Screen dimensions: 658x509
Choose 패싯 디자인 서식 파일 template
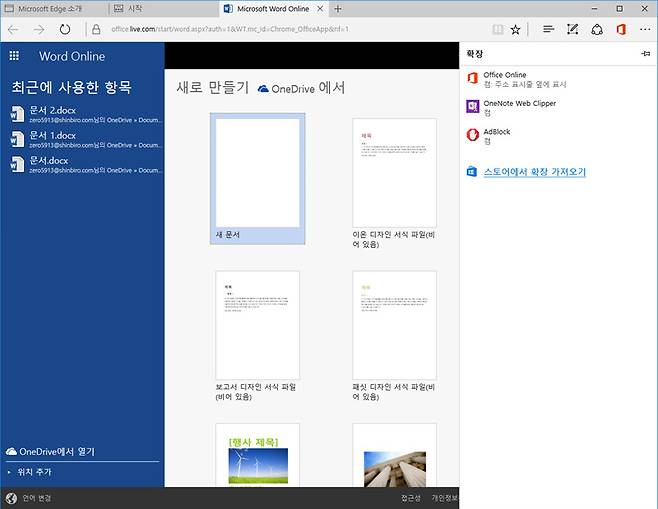tap(394, 336)
